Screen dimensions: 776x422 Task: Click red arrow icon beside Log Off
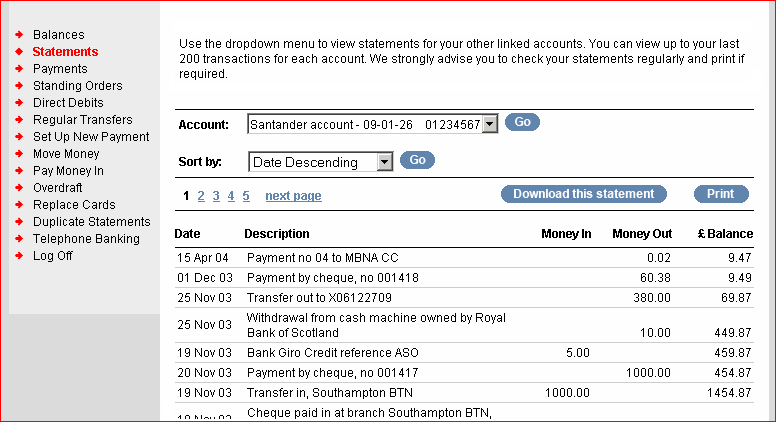[19, 256]
